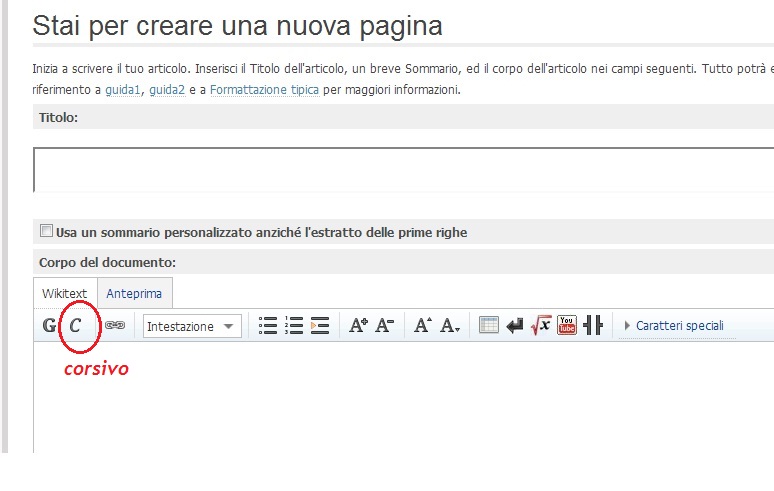The width and height of the screenshot is (774, 491).
Task: Click the bold (G) formatting icon
Action: tap(49, 326)
